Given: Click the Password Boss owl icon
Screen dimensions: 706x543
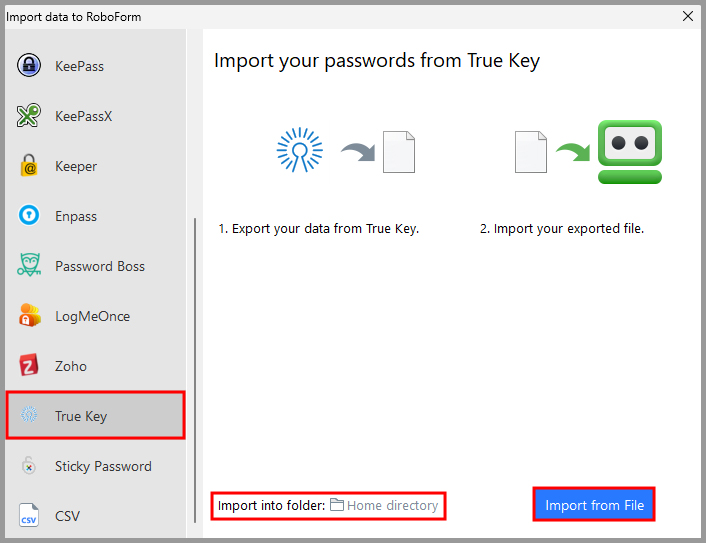Looking at the screenshot, I should pos(29,266).
